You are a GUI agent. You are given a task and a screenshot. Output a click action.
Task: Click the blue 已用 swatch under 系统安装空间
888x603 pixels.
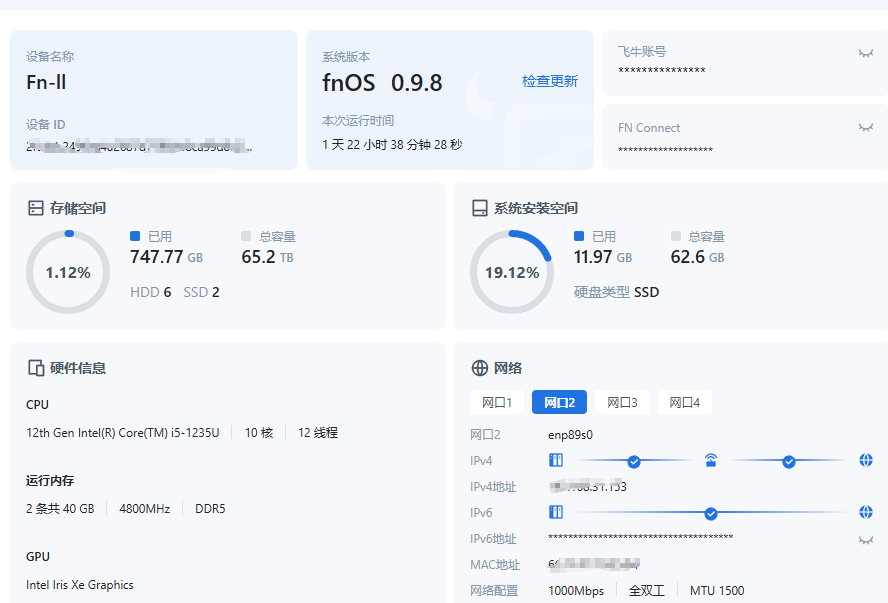579,236
